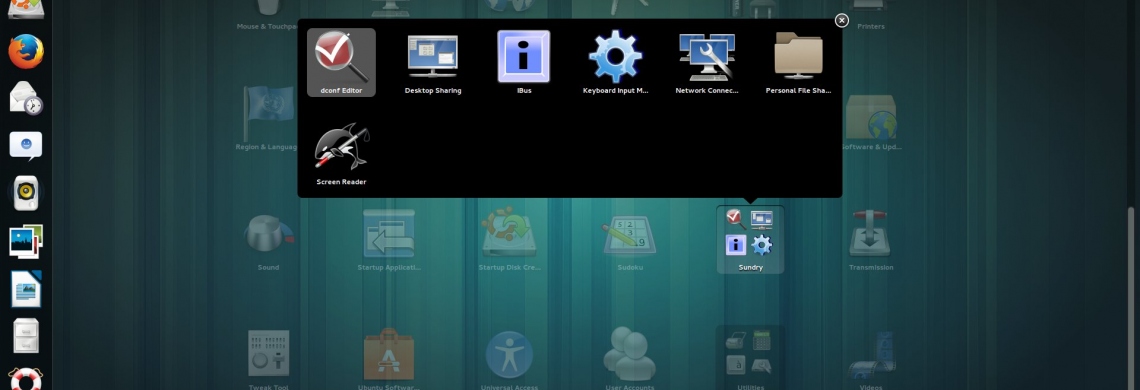Collapse the Sundry app folder
Image resolution: width=1140 pixels, height=390 pixels.
click(x=750, y=239)
